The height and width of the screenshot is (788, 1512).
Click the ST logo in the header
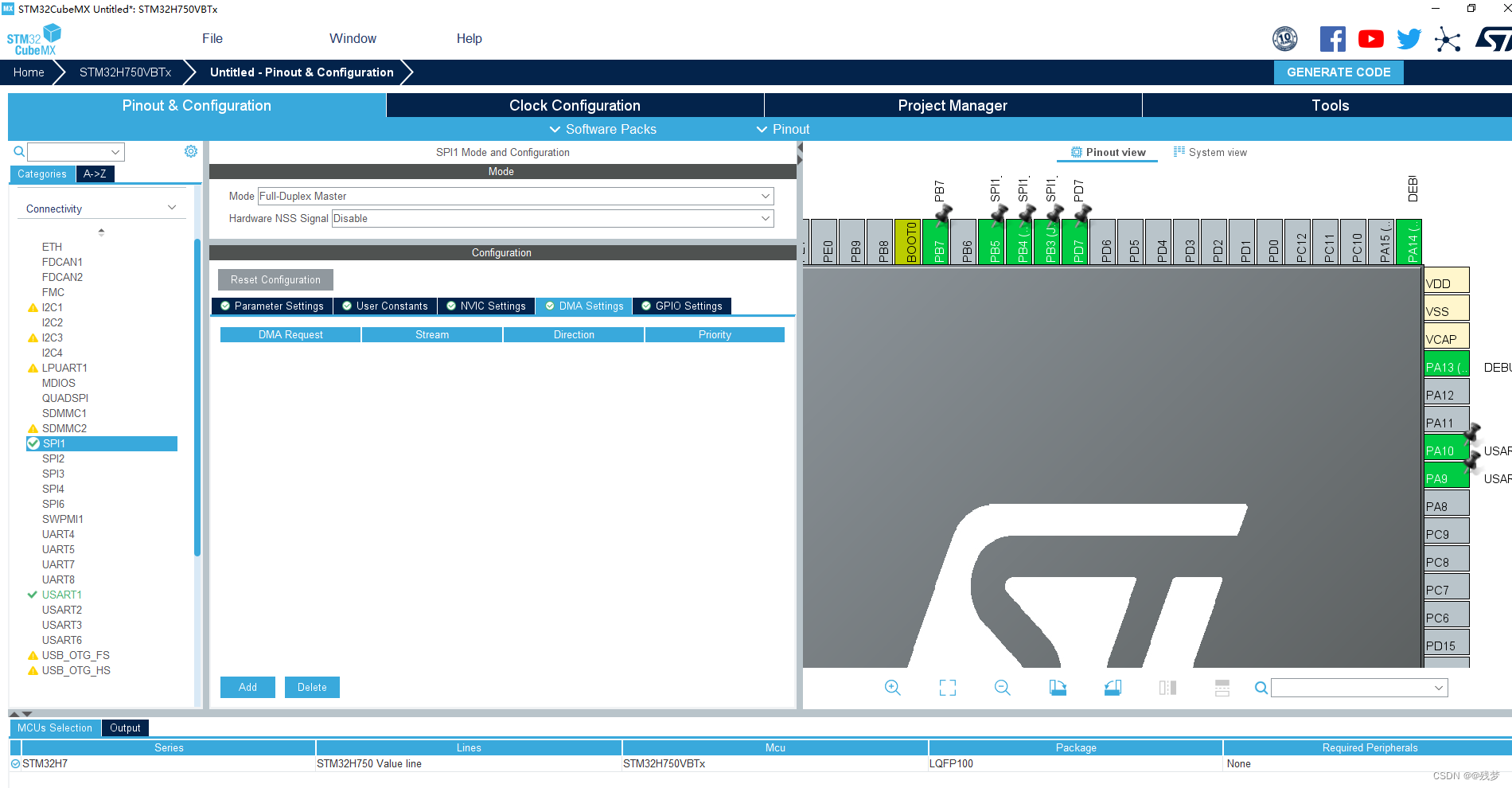(x=1493, y=39)
